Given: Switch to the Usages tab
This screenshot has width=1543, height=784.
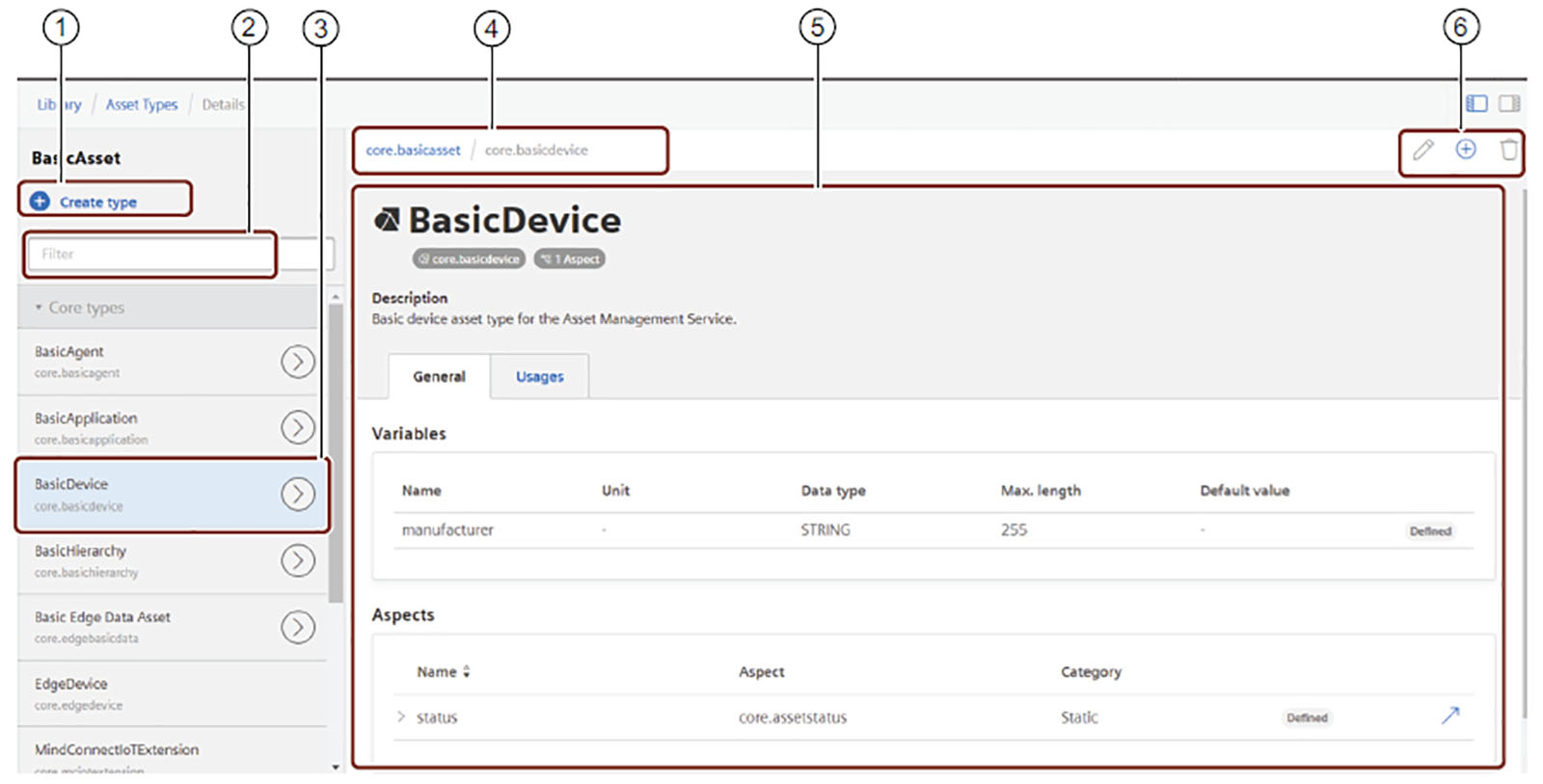Looking at the screenshot, I should click(x=539, y=377).
